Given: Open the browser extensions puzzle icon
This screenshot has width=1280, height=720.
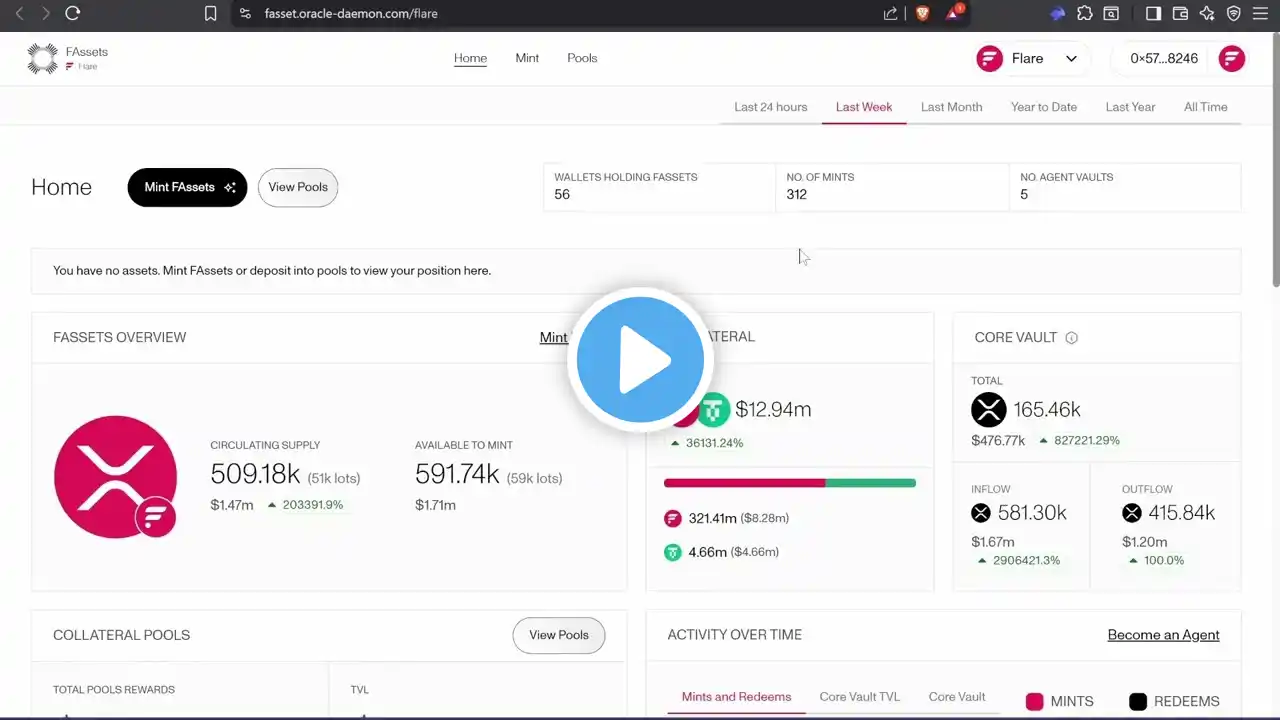Looking at the screenshot, I should point(1085,13).
